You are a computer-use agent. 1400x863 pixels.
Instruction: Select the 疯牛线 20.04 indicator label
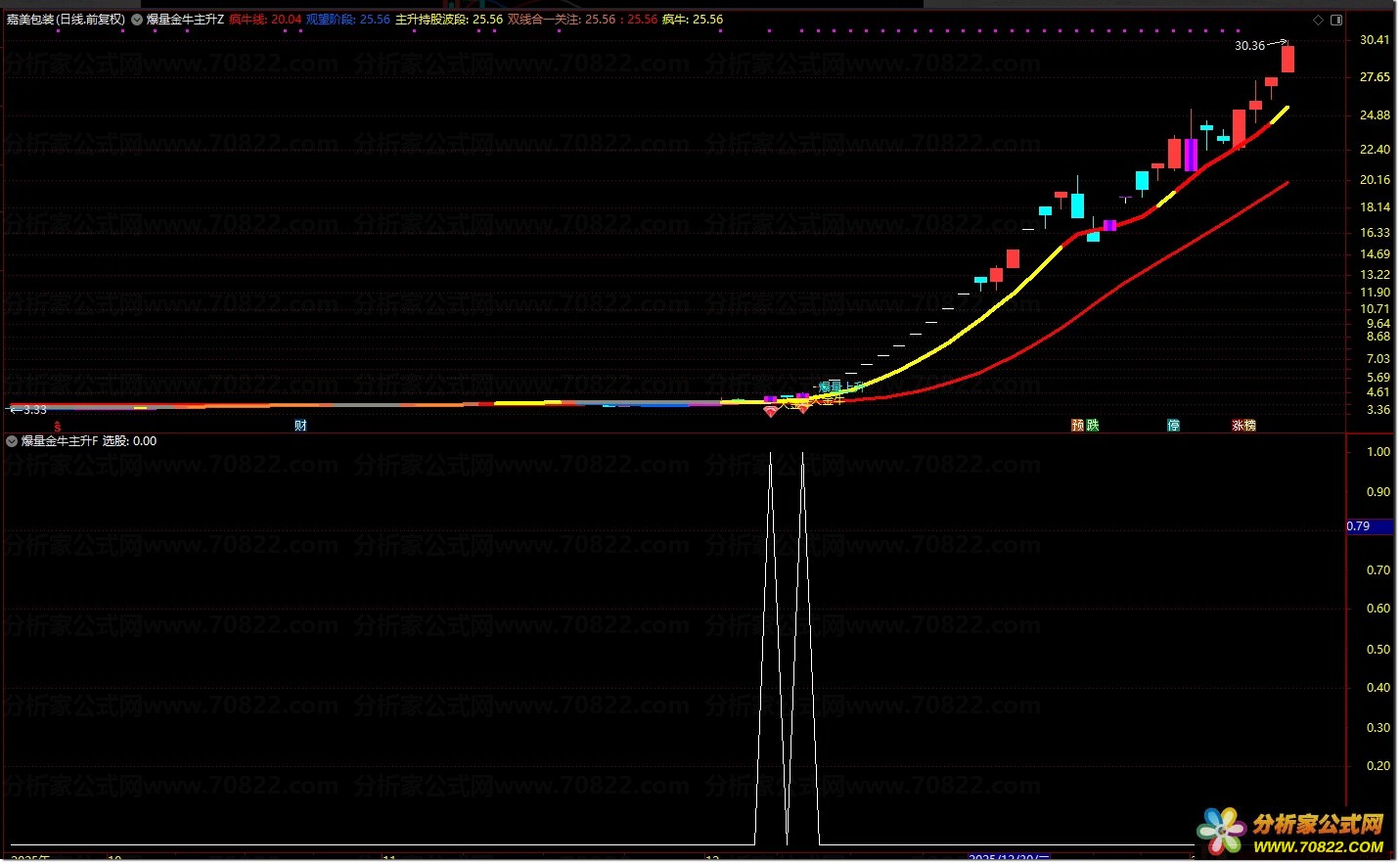(265, 20)
